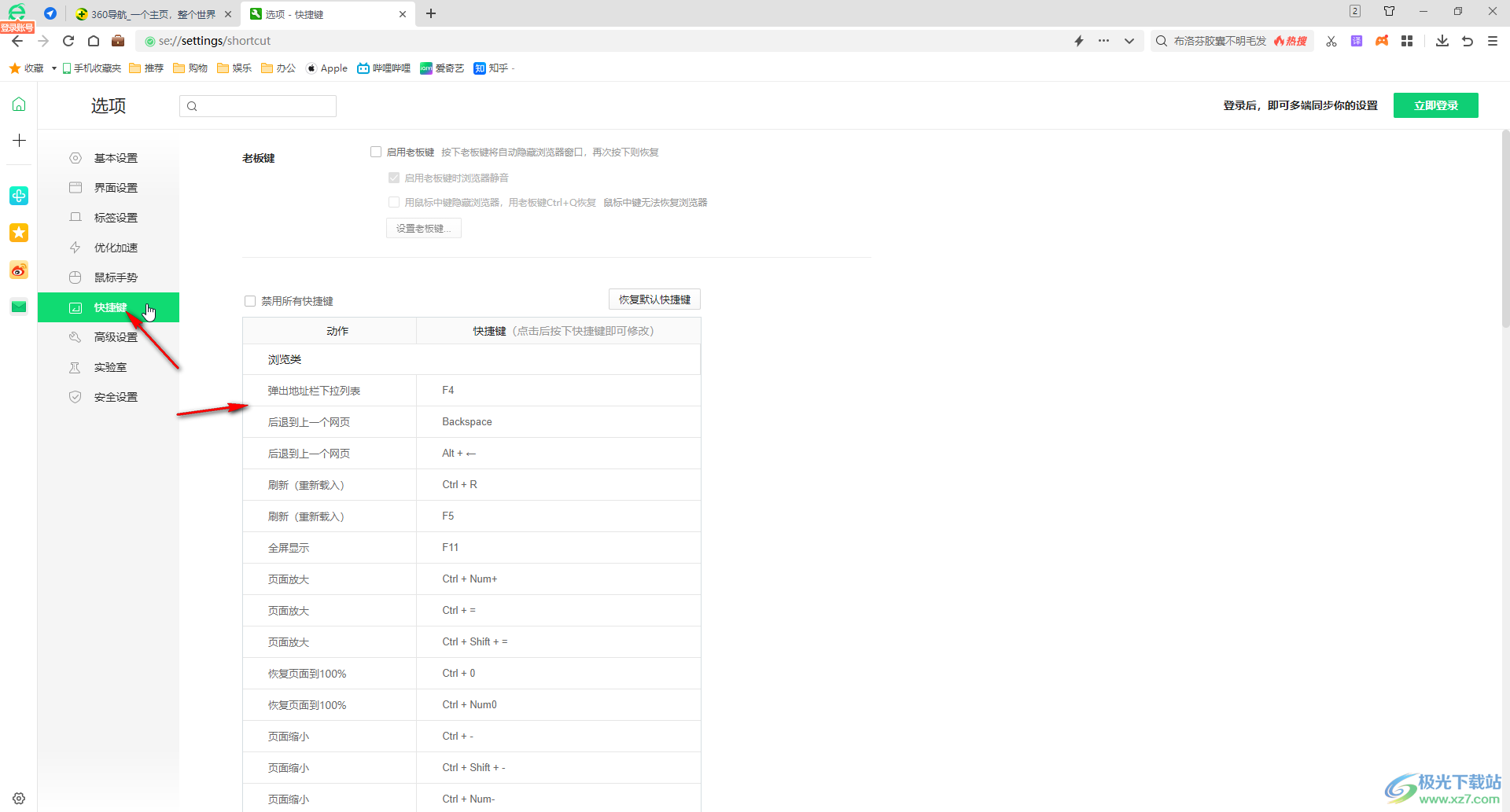The image size is (1510, 812).
Task: Open the 手机收藏夹 bookmark folder
Action: click(91, 68)
